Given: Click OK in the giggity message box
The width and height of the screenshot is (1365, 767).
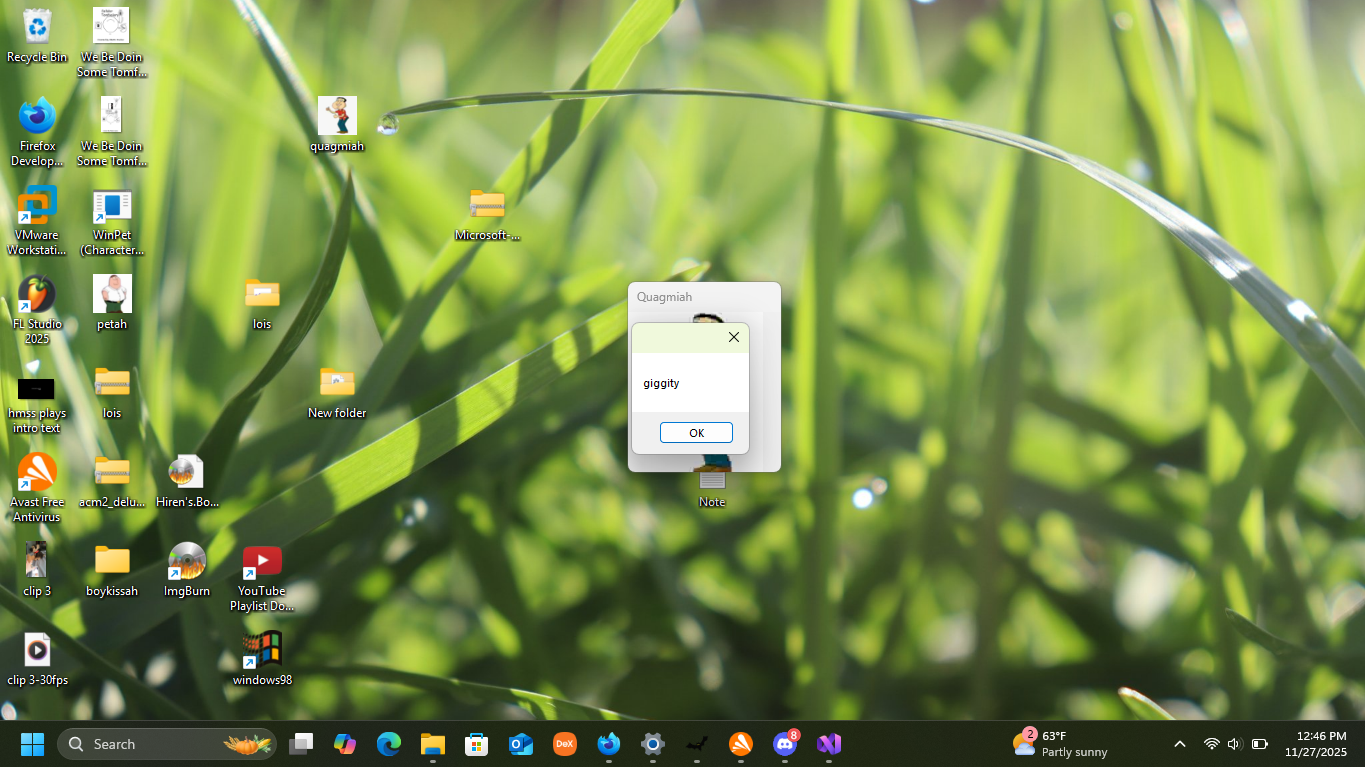Looking at the screenshot, I should pyautogui.click(x=696, y=433).
